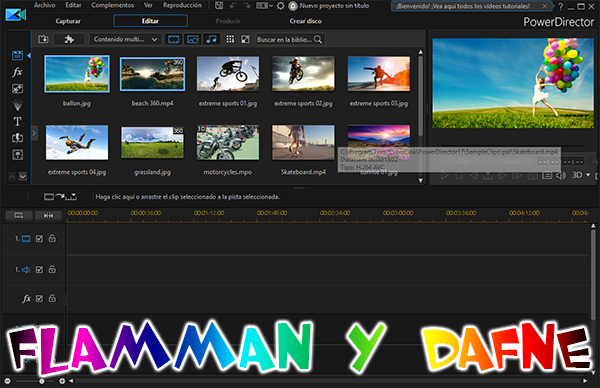Switch to the Editar mode tab
The image size is (600, 388).
(150, 21)
